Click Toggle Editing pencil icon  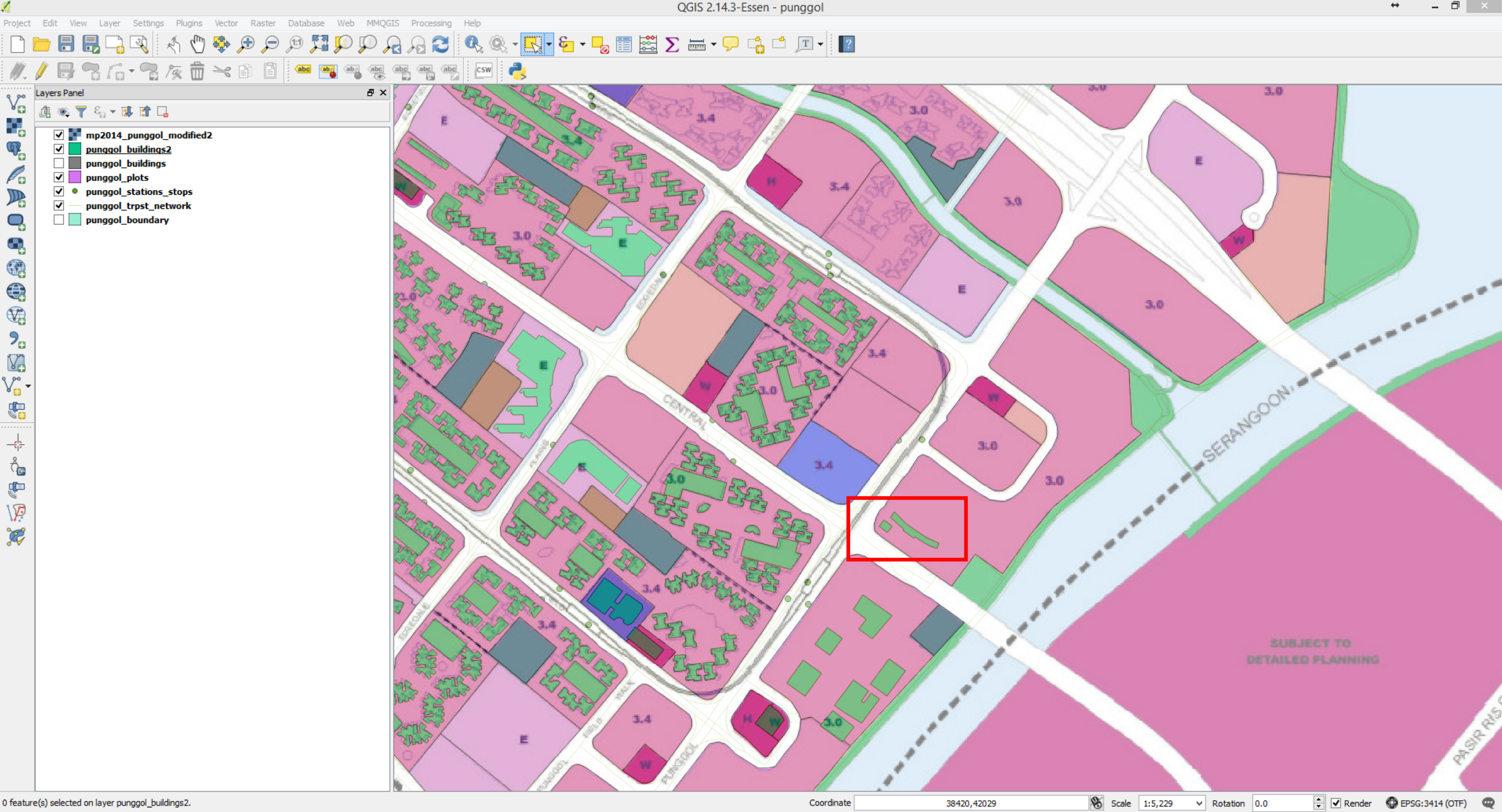click(41, 71)
